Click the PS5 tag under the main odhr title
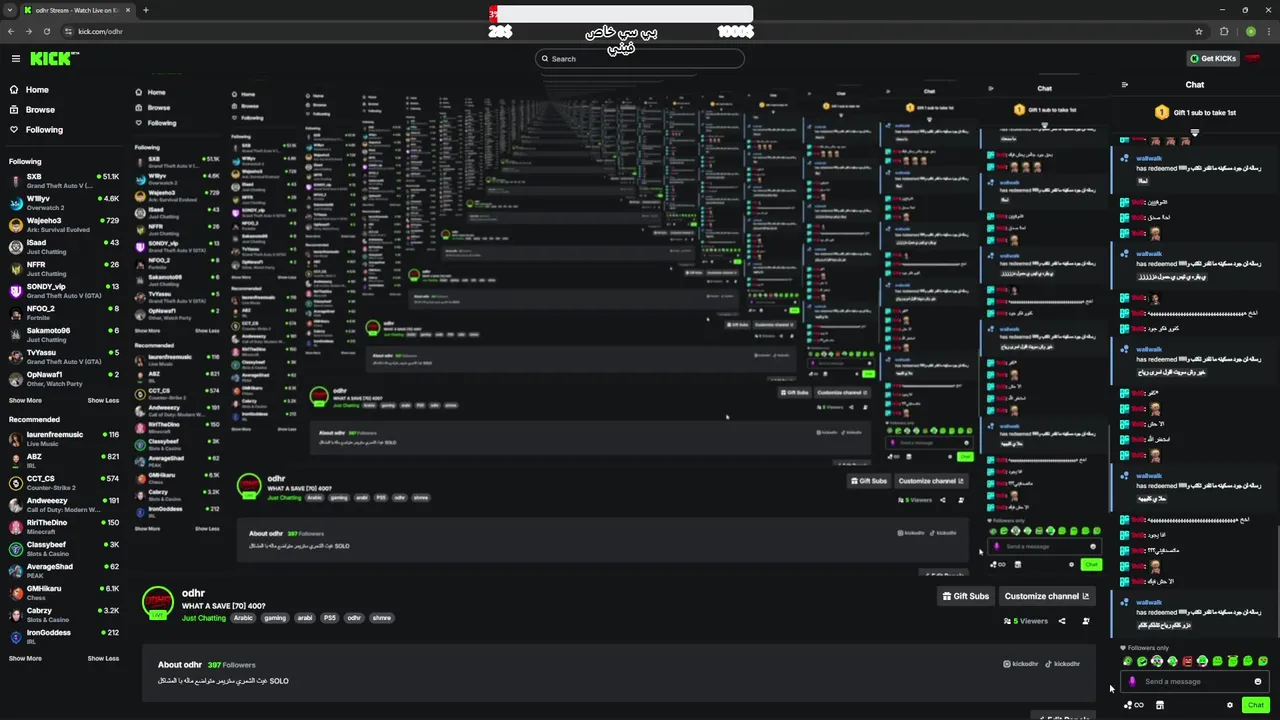Screen dimensions: 1280x720 point(330,618)
